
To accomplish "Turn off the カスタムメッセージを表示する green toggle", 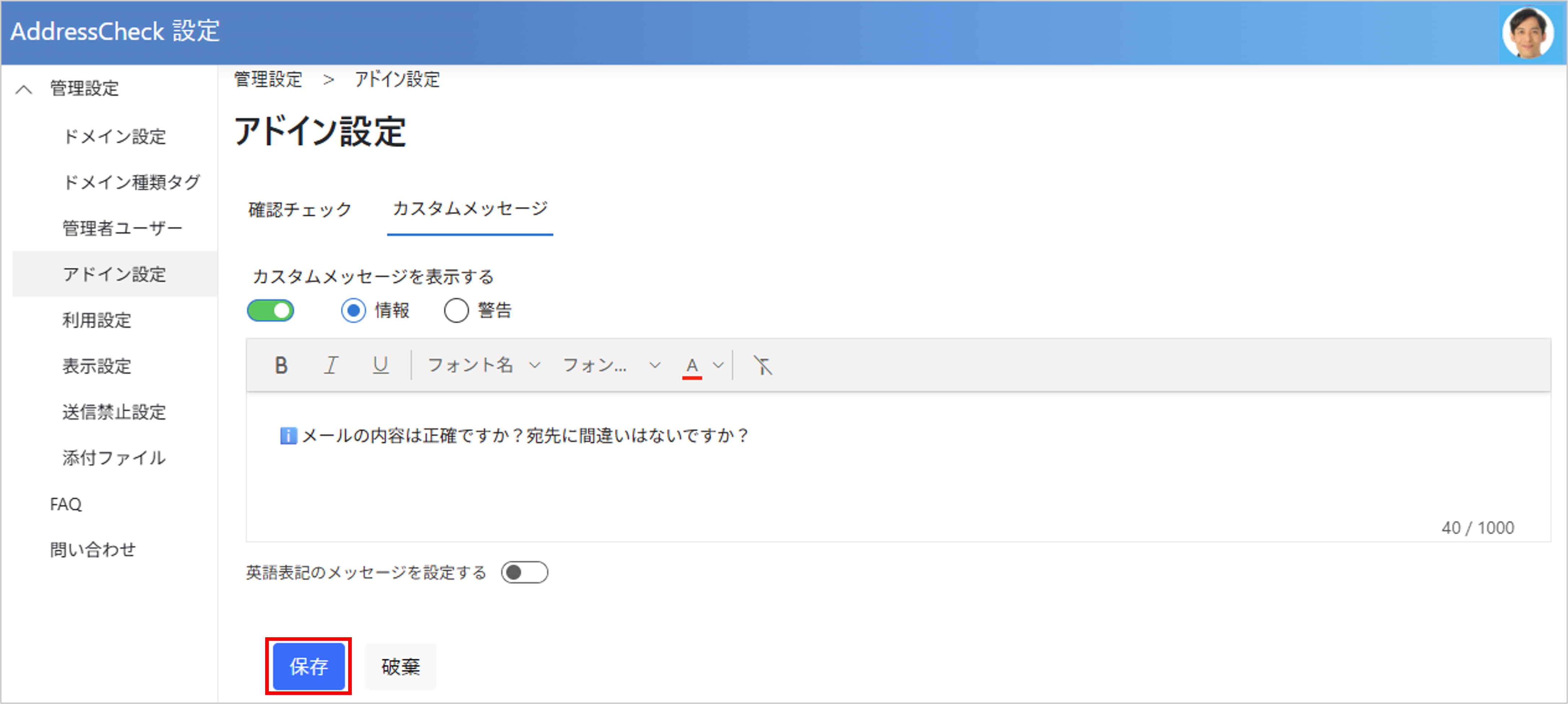I will click(271, 310).
